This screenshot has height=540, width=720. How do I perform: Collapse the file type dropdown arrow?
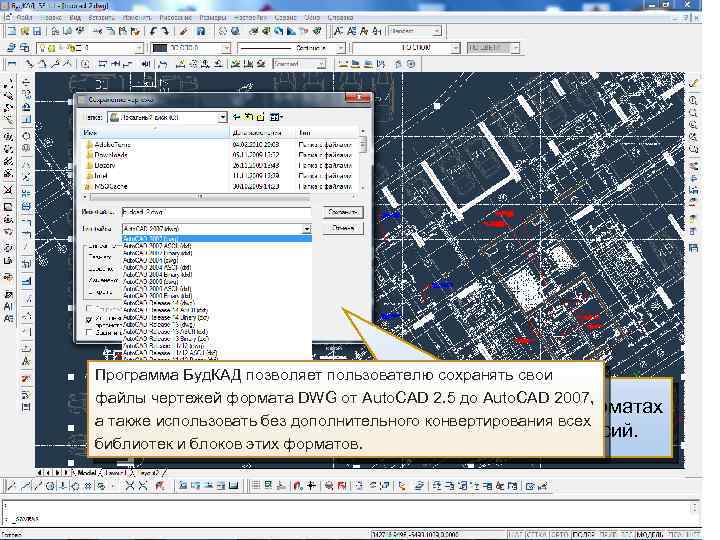click(306, 229)
